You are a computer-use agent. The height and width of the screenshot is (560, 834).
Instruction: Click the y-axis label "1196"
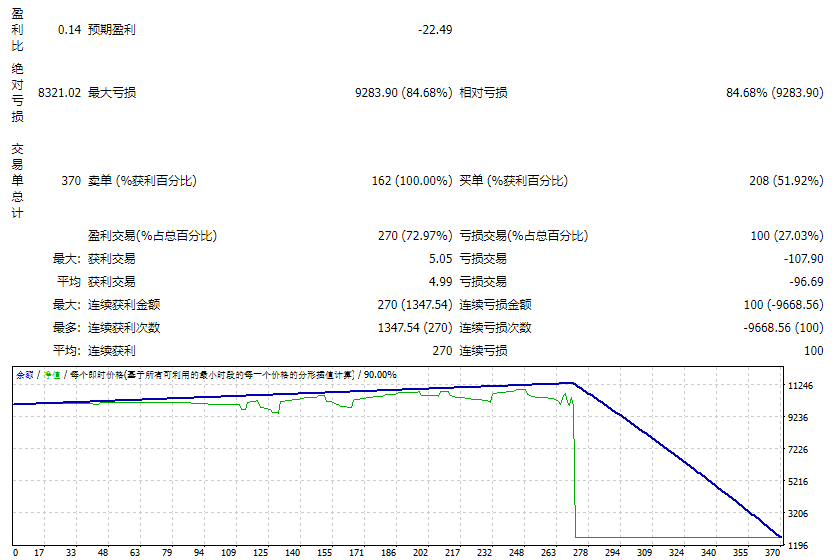tap(798, 546)
